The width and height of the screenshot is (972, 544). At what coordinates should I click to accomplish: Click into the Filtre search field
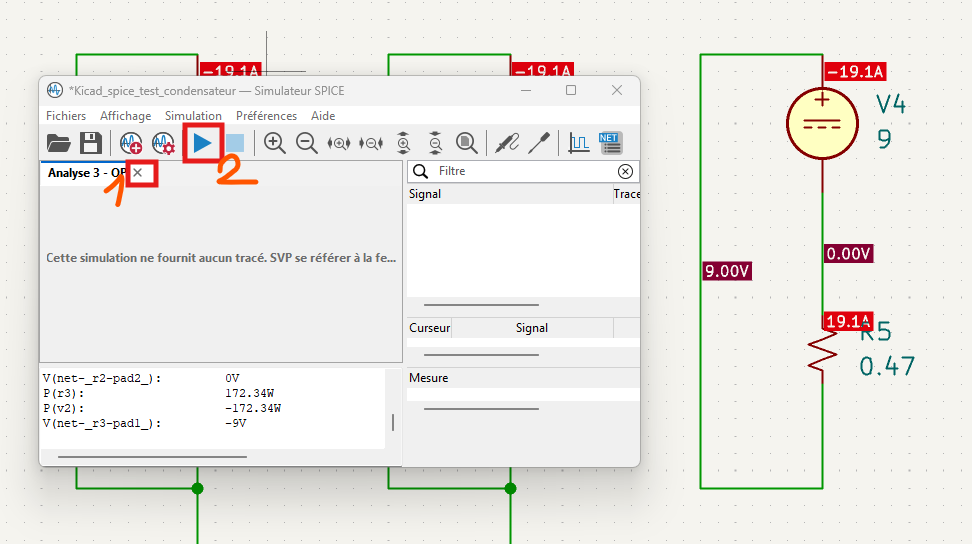click(x=524, y=171)
